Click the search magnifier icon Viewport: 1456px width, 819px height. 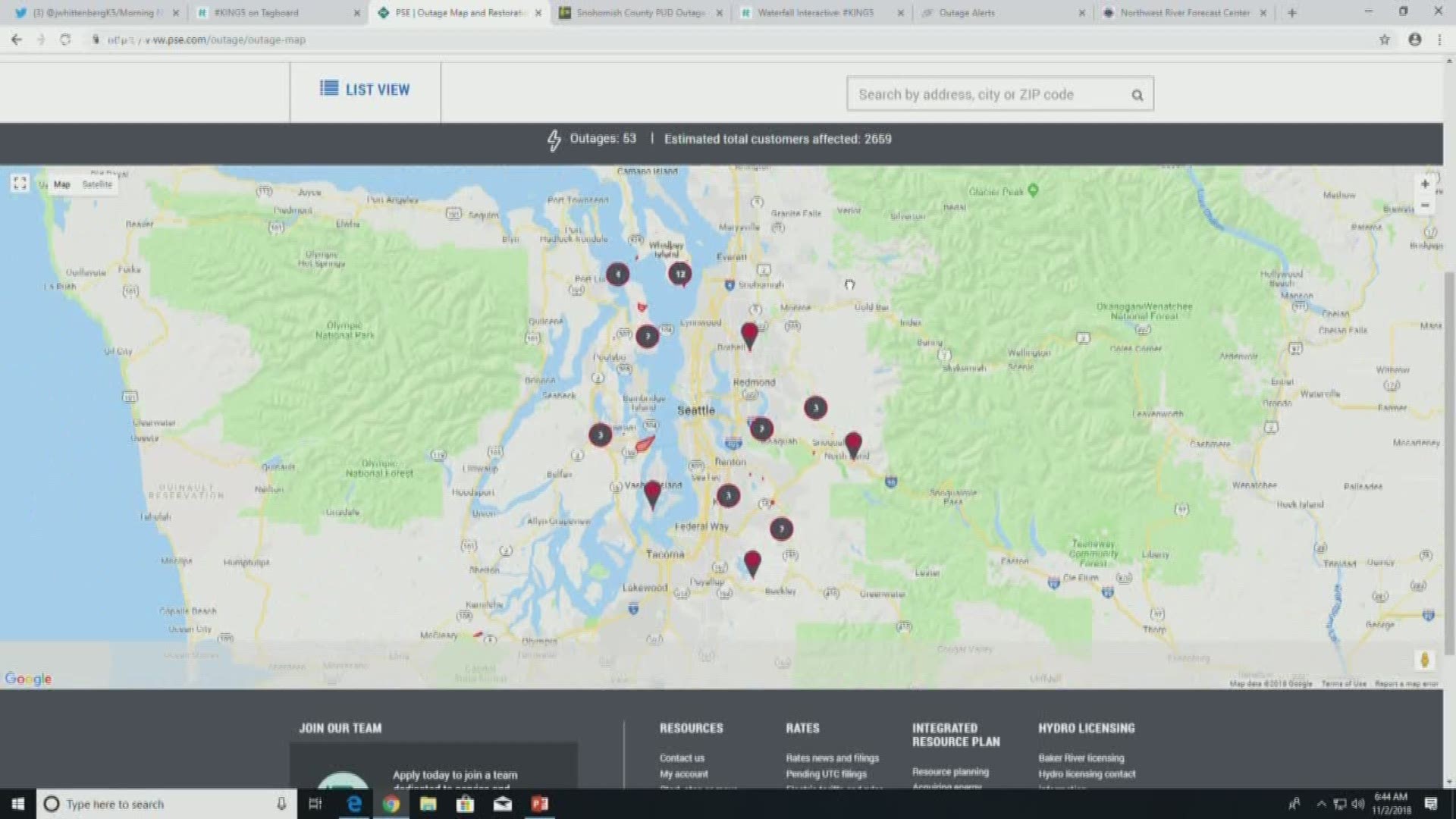click(1137, 95)
